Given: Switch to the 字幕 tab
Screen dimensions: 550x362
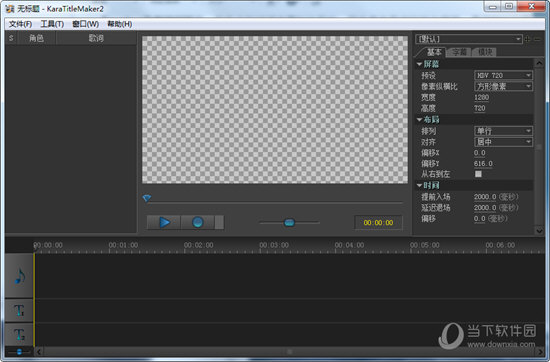Looking at the screenshot, I should [x=459, y=52].
